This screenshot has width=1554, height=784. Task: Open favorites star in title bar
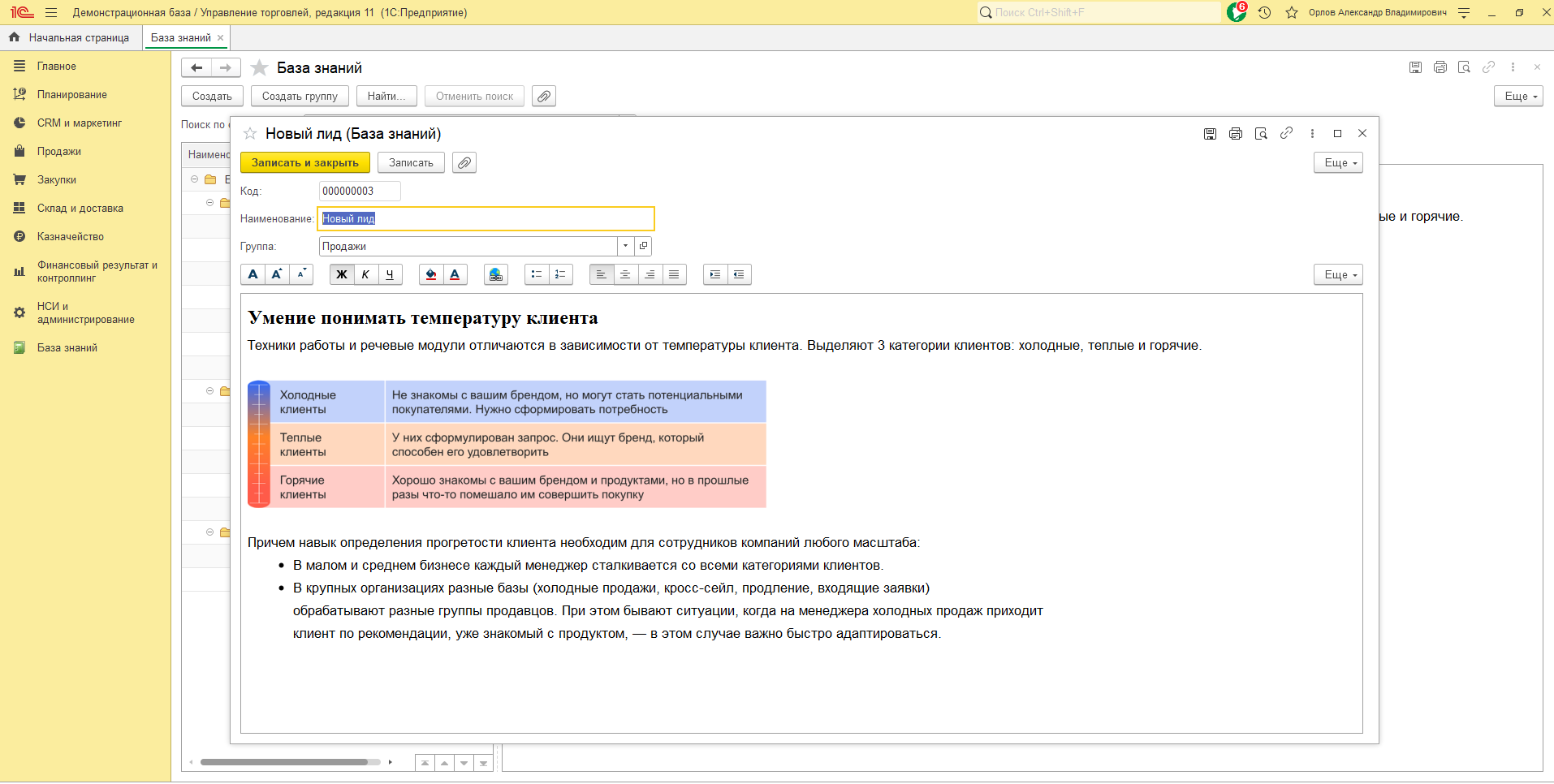pos(1291,12)
